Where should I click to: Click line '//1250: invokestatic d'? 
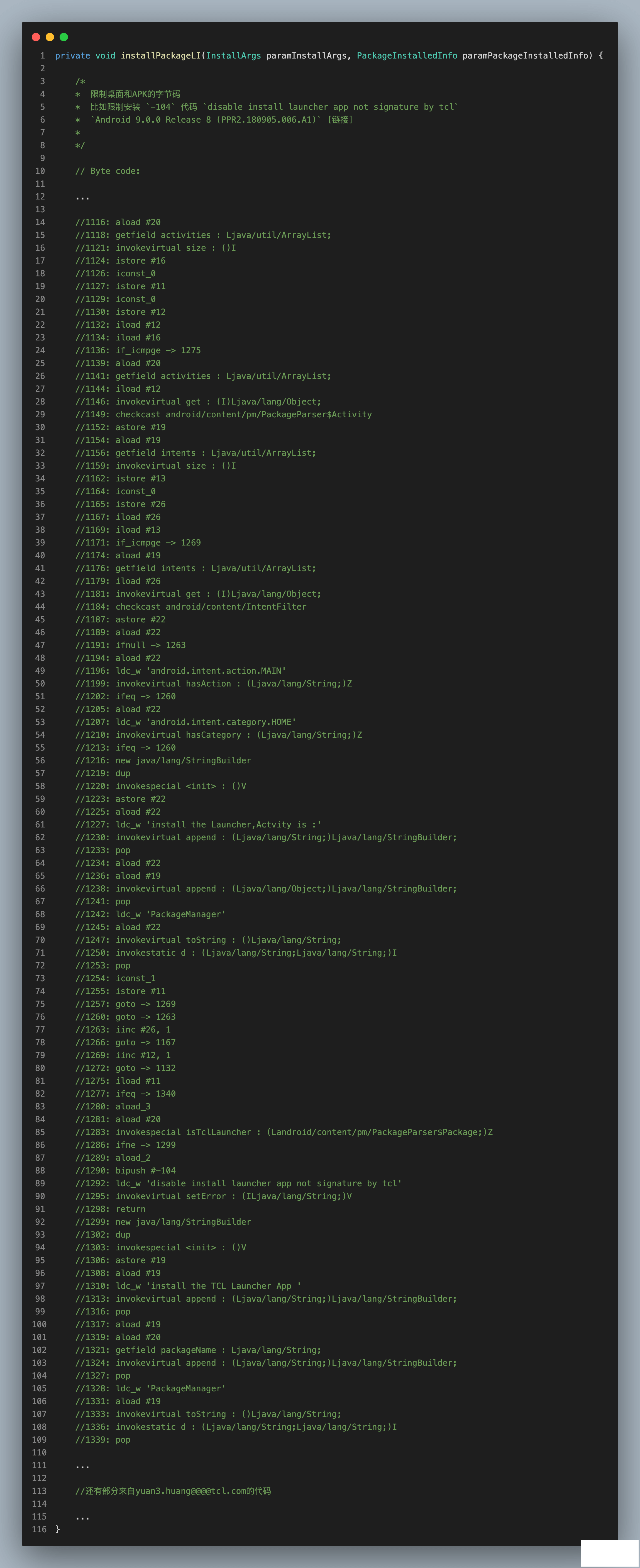click(x=236, y=952)
